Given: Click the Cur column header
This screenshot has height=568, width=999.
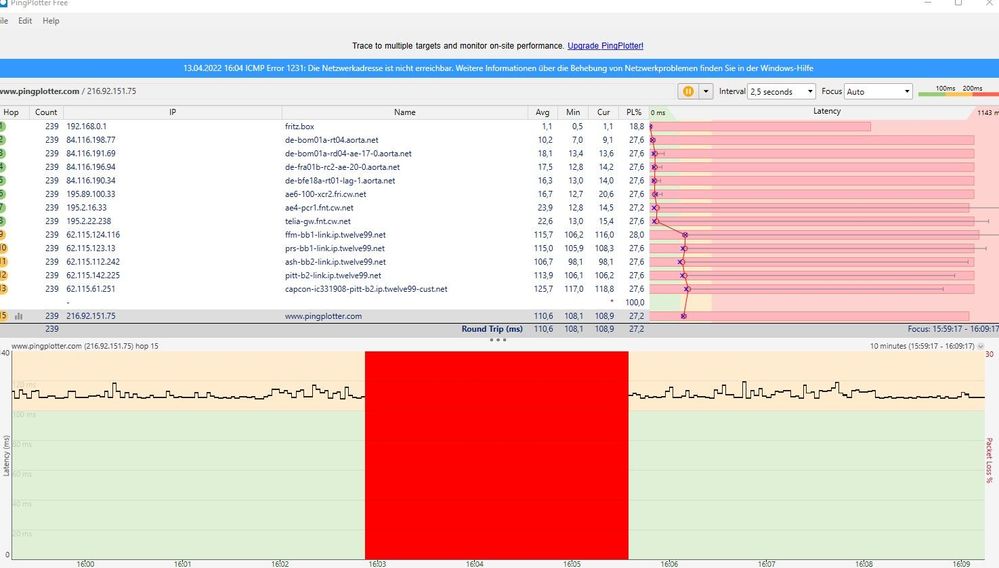Looking at the screenshot, I should (x=603, y=112).
